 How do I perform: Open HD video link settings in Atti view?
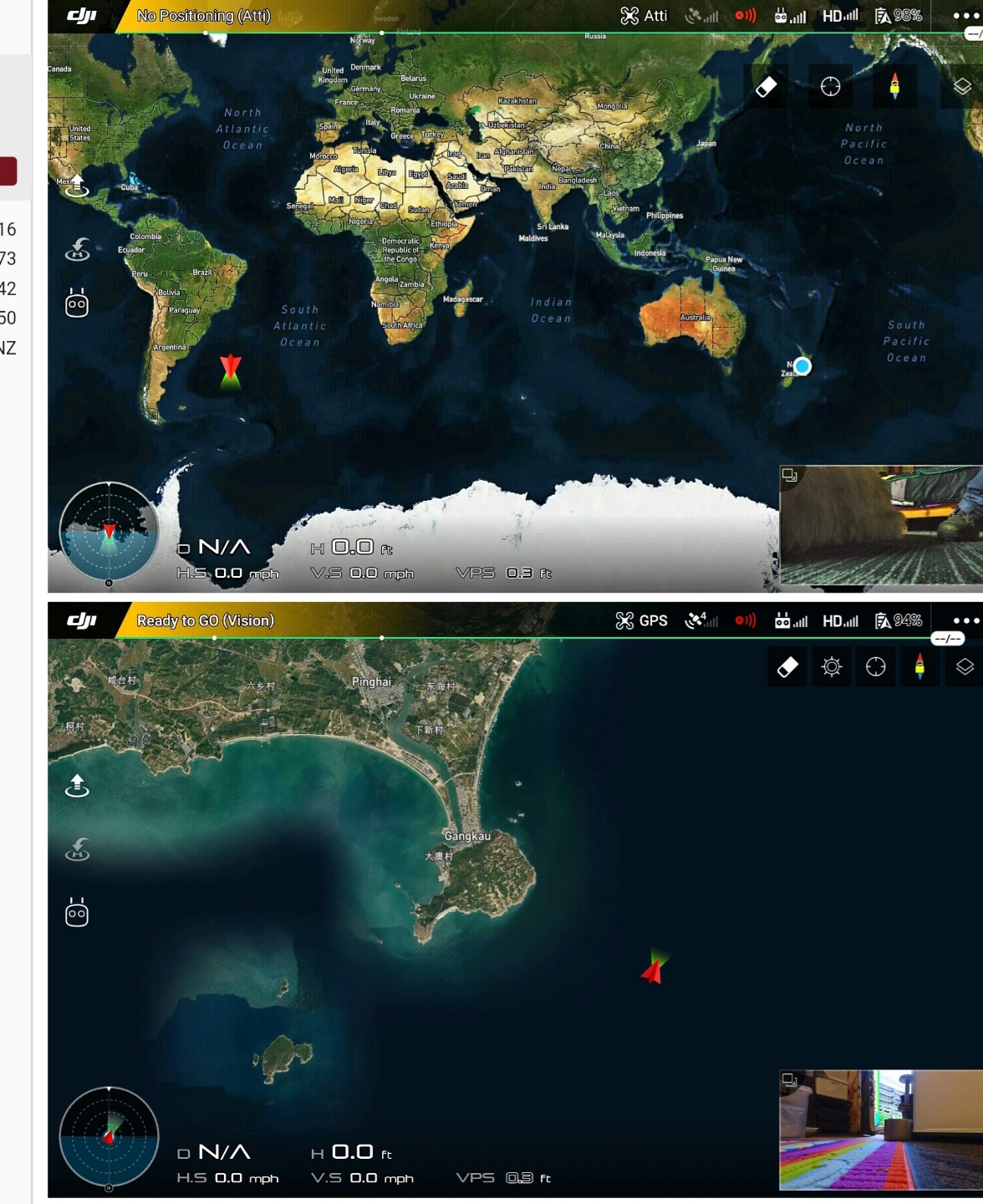pyautogui.click(x=840, y=15)
